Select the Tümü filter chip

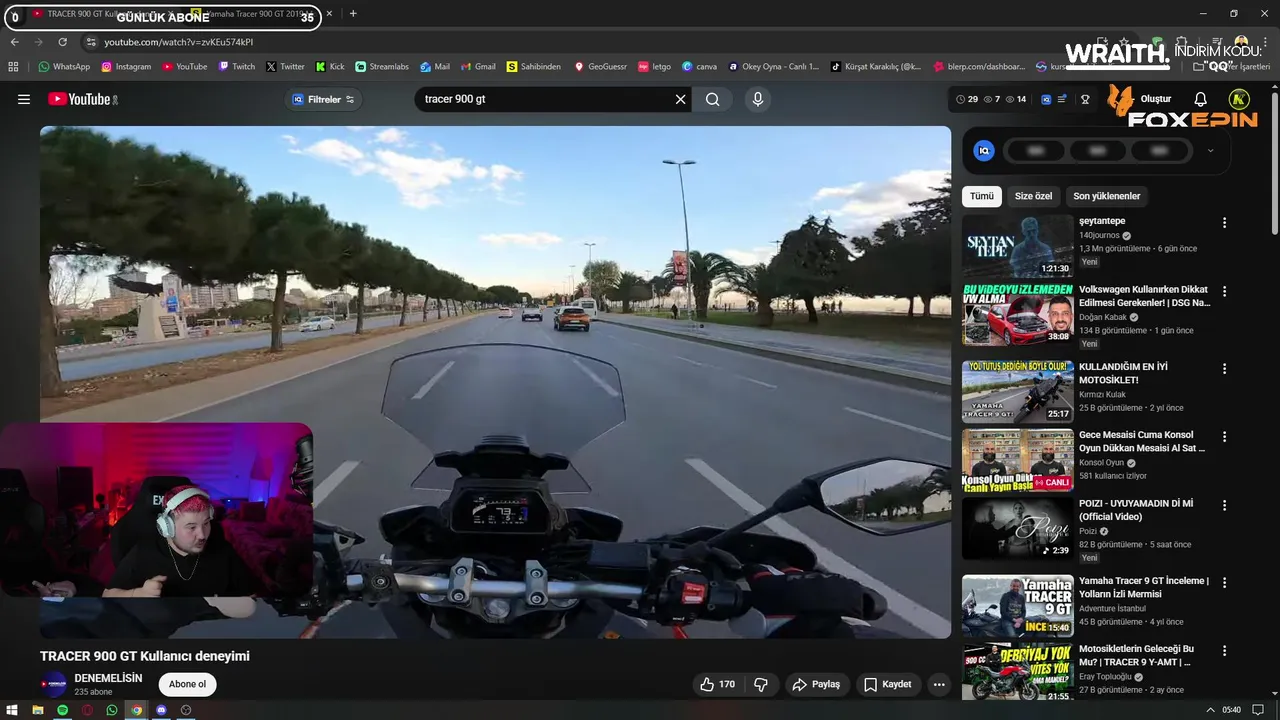click(x=982, y=196)
